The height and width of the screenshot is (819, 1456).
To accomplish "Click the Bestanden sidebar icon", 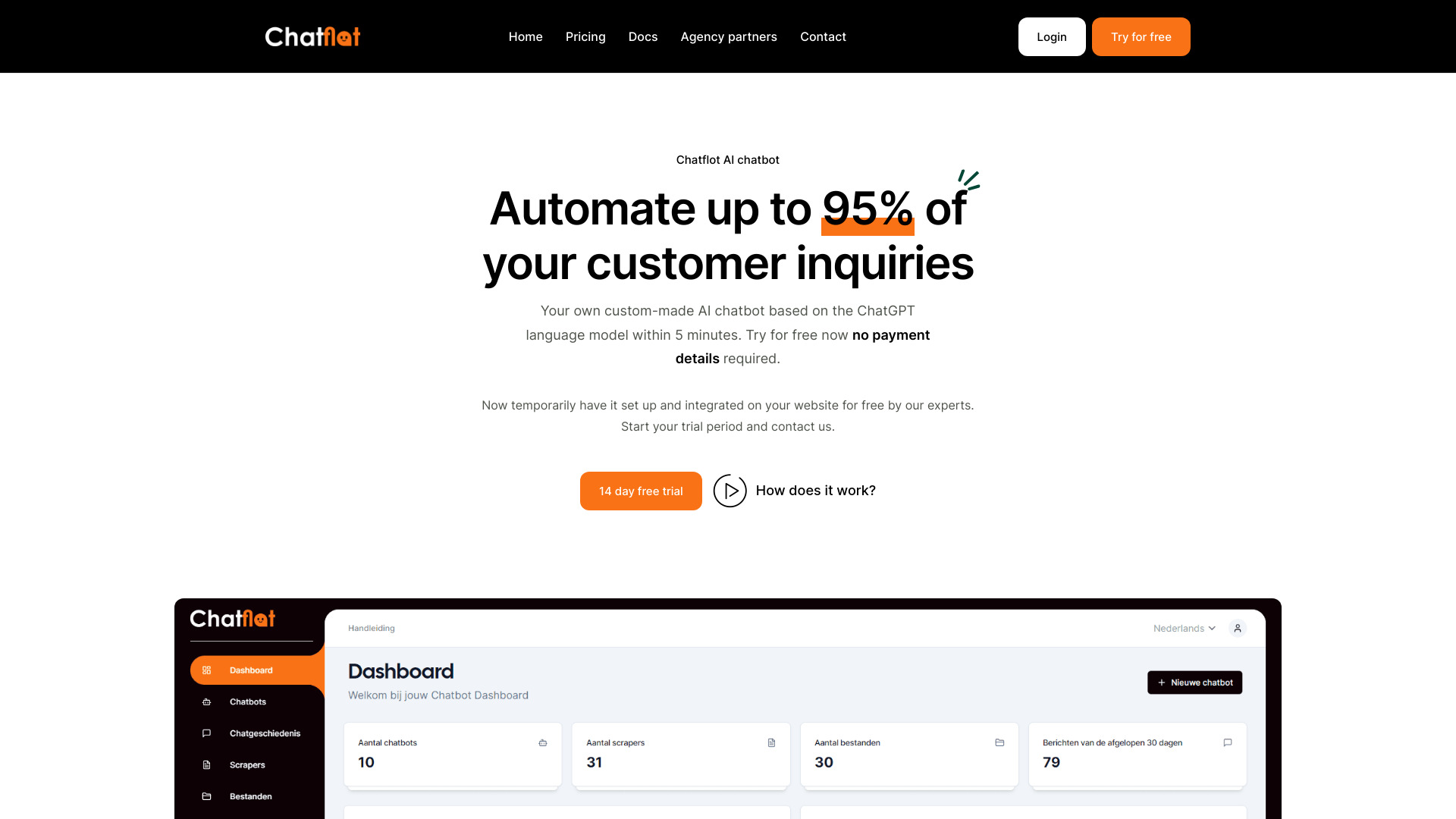I will [207, 795].
